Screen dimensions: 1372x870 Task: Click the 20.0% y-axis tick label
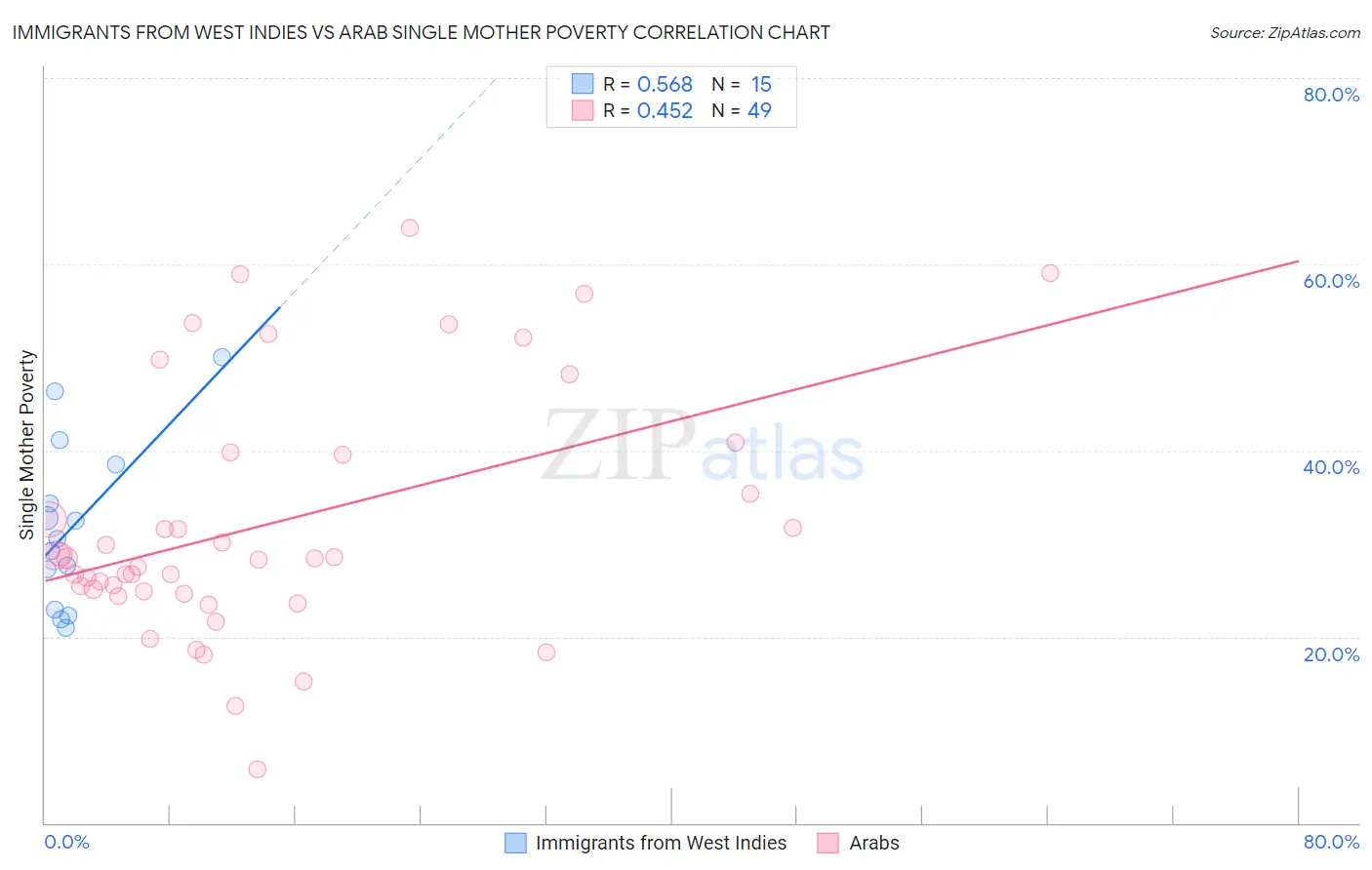pos(1331,654)
